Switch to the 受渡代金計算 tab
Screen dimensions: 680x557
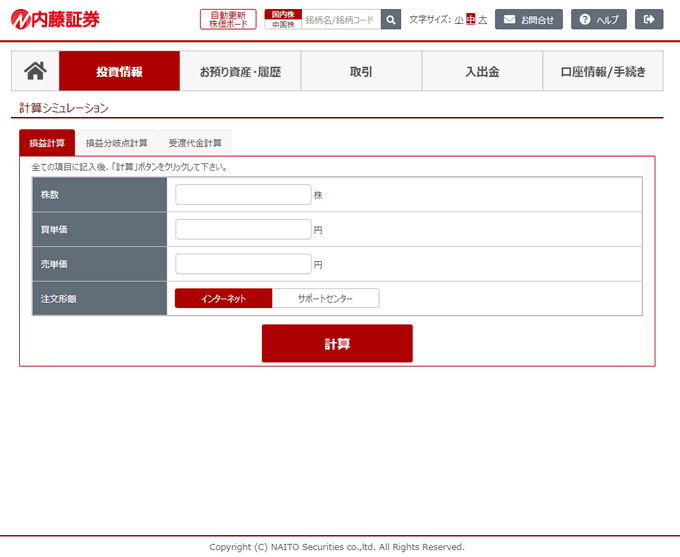[x=195, y=143]
